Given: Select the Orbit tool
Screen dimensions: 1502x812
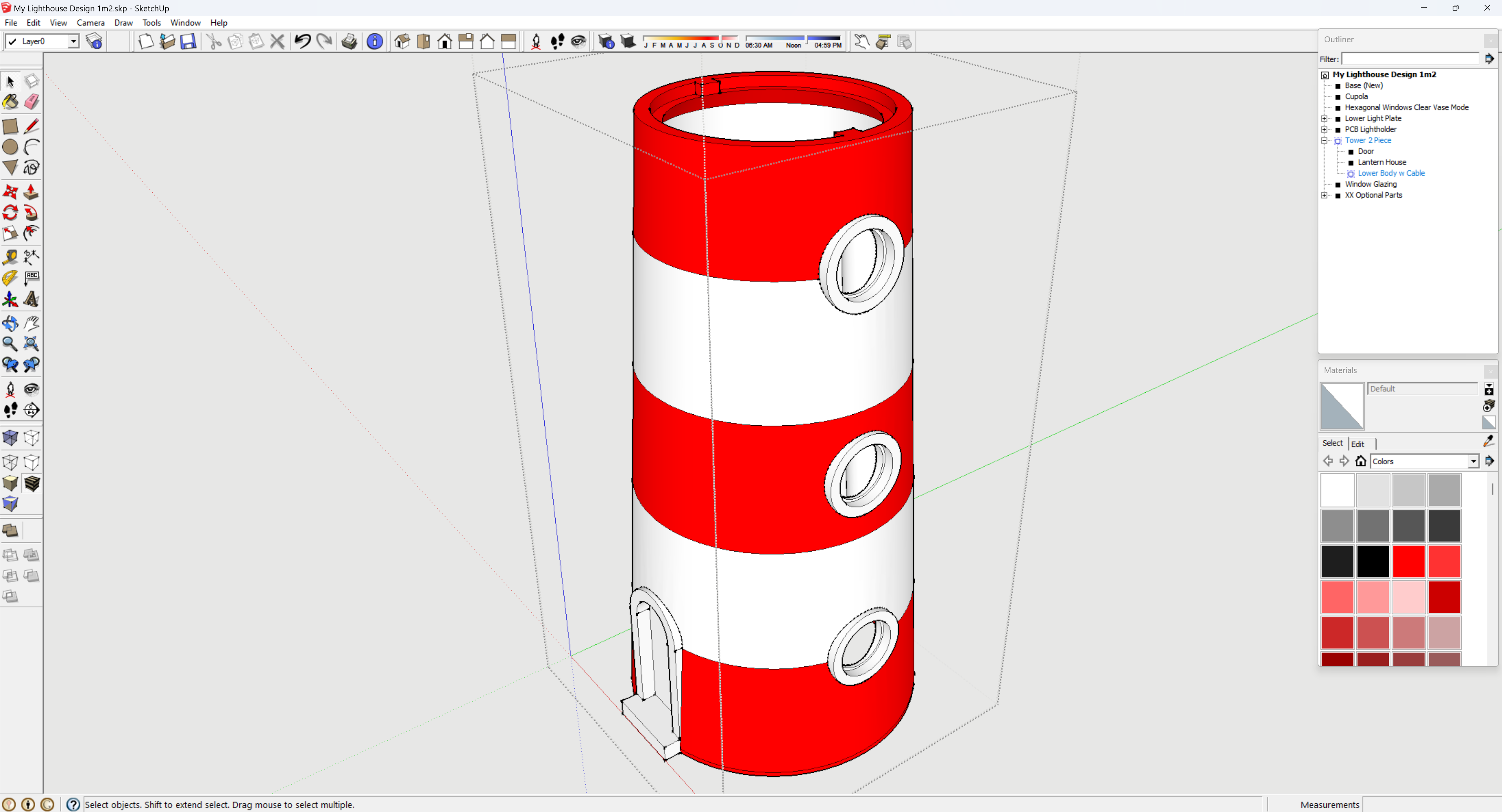Looking at the screenshot, I should pos(11,323).
